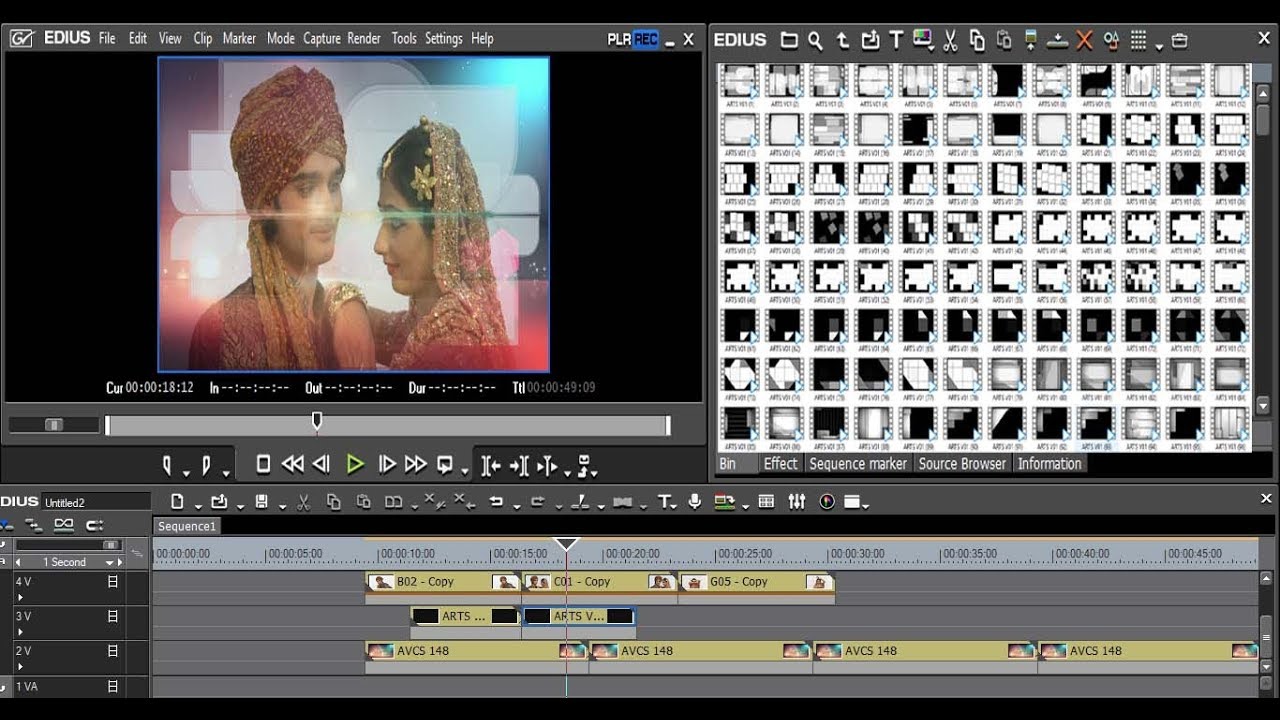This screenshot has width=1280, height=720.
Task: Click the Redo arrow on timeline toolbar
Action: point(537,502)
